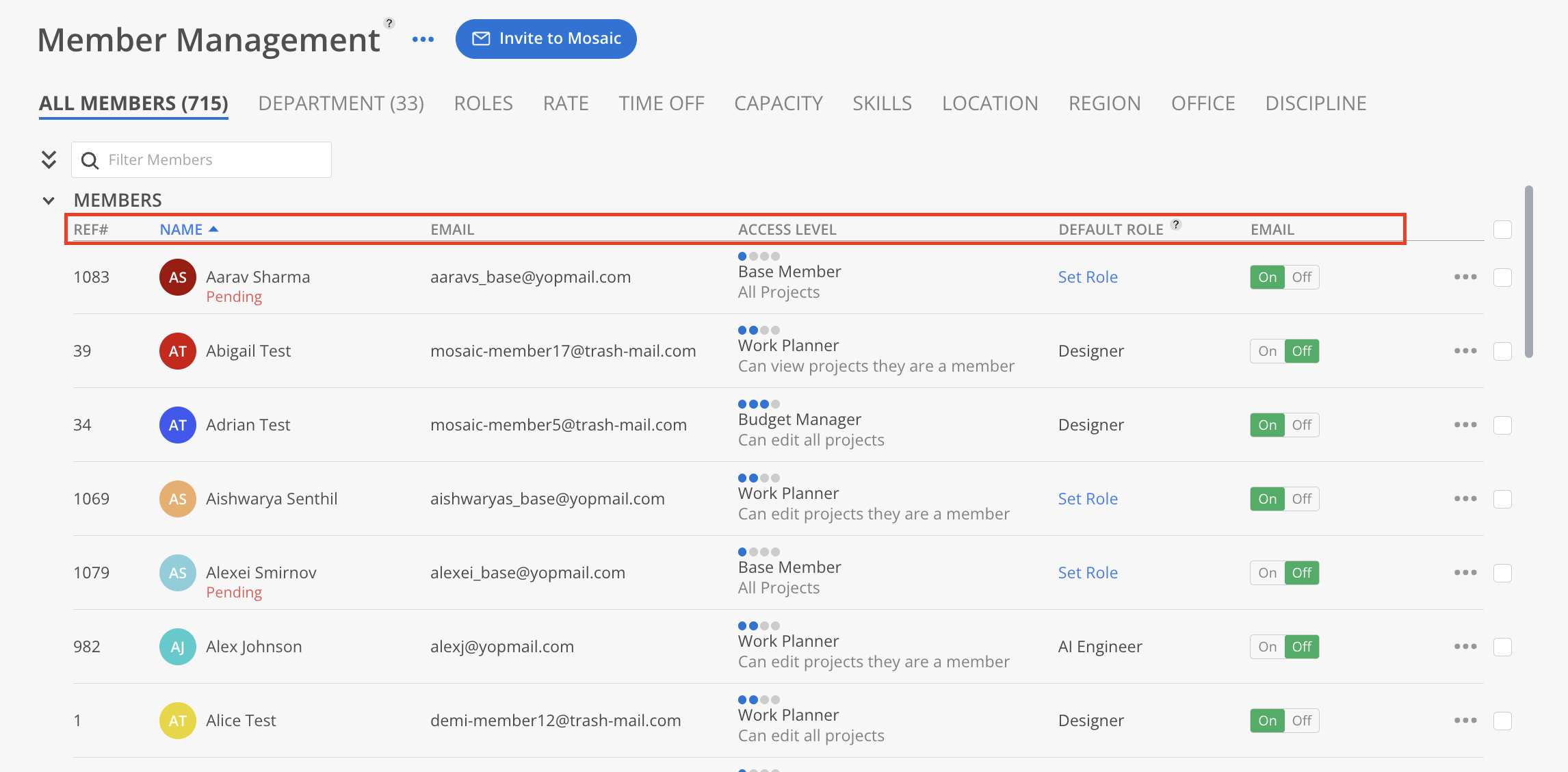Click Adrian Test's blue AT avatar

click(178, 425)
